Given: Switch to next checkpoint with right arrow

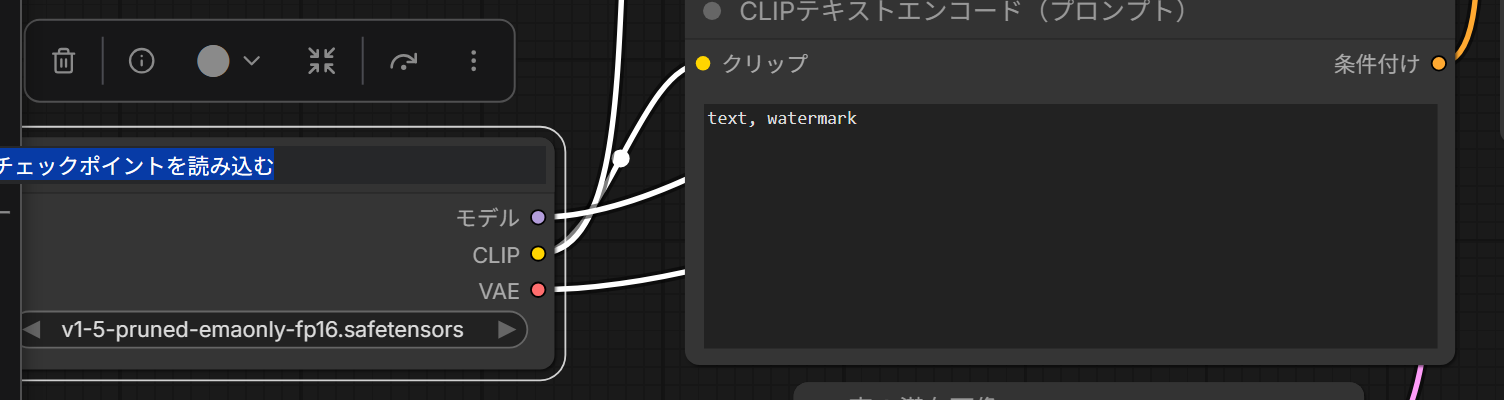Looking at the screenshot, I should (507, 329).
